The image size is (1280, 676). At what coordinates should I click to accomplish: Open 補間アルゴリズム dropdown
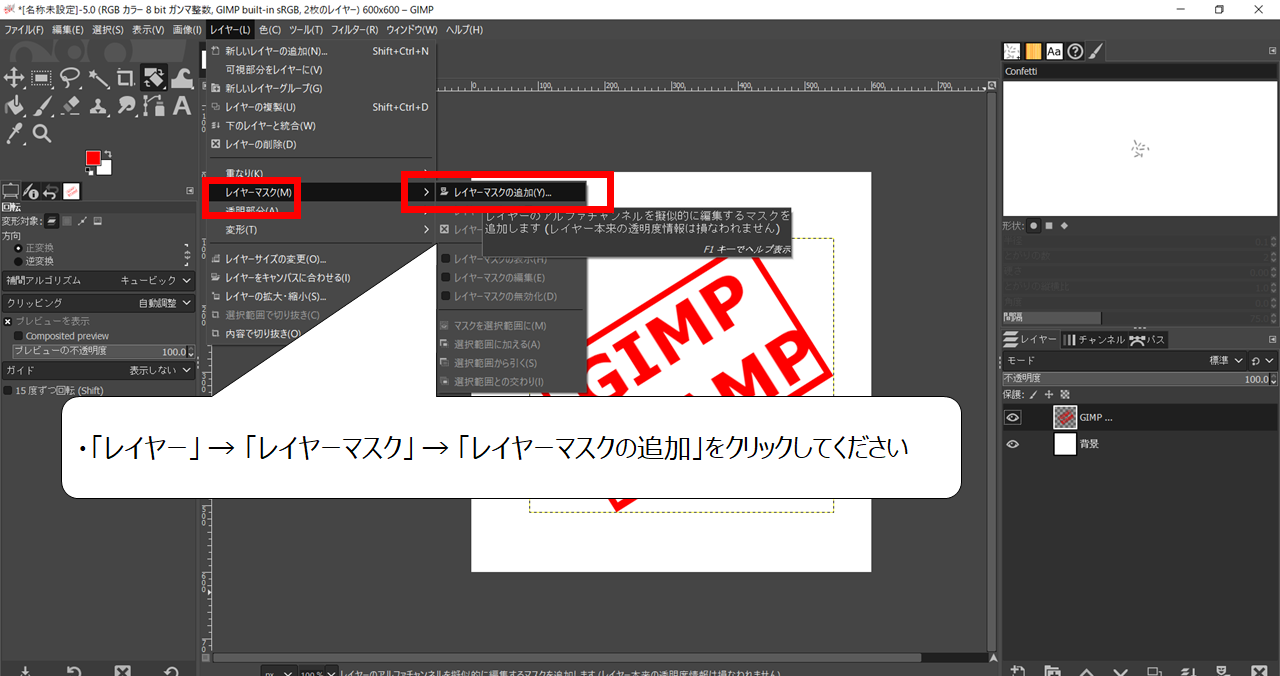point(98,281)
